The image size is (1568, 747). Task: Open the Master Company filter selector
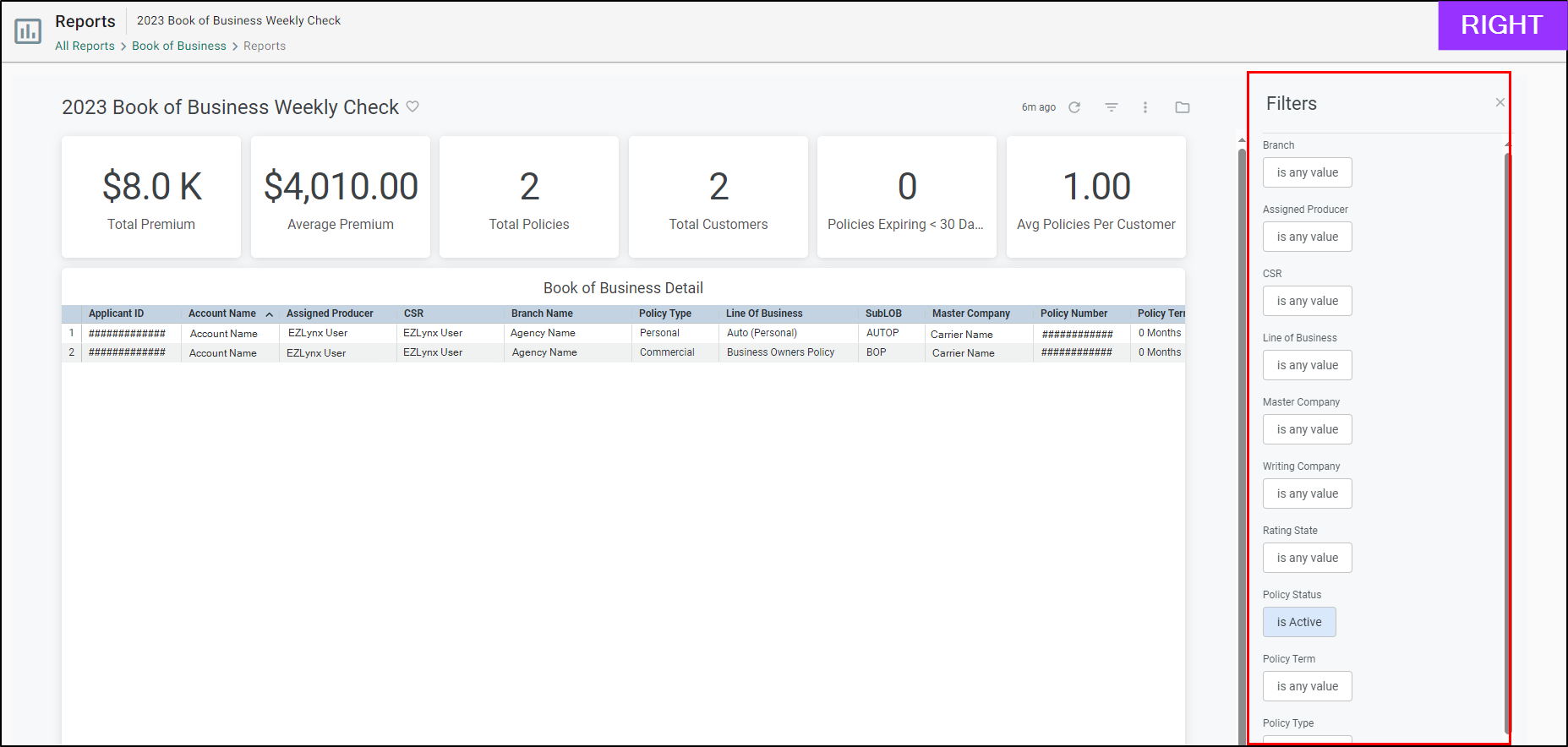[x=1307, y=429]
